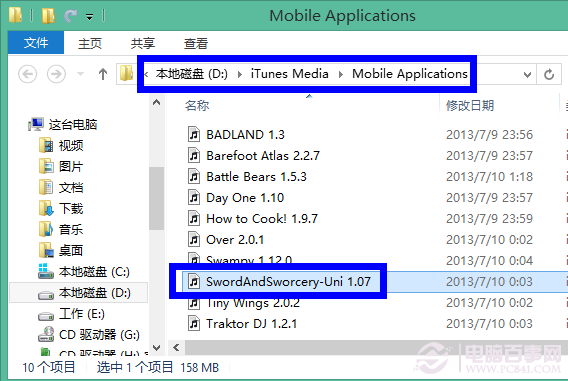This screenshot has height=381, width=568.
Task: Select the Day One 1.10 file
Action: [245, 198]
